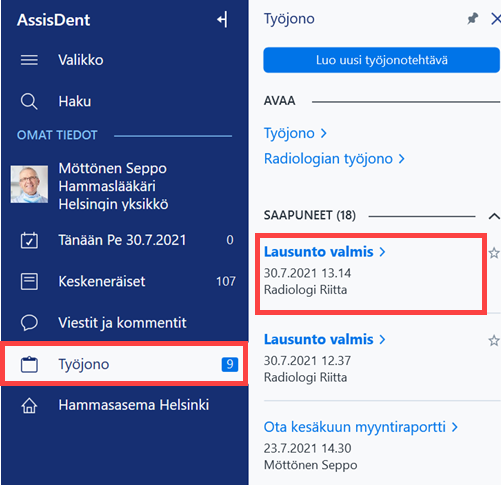The image size is (501, 485).
Task: Click Möttönen Seppo profile photo
Action: click(x=29, y=184)
